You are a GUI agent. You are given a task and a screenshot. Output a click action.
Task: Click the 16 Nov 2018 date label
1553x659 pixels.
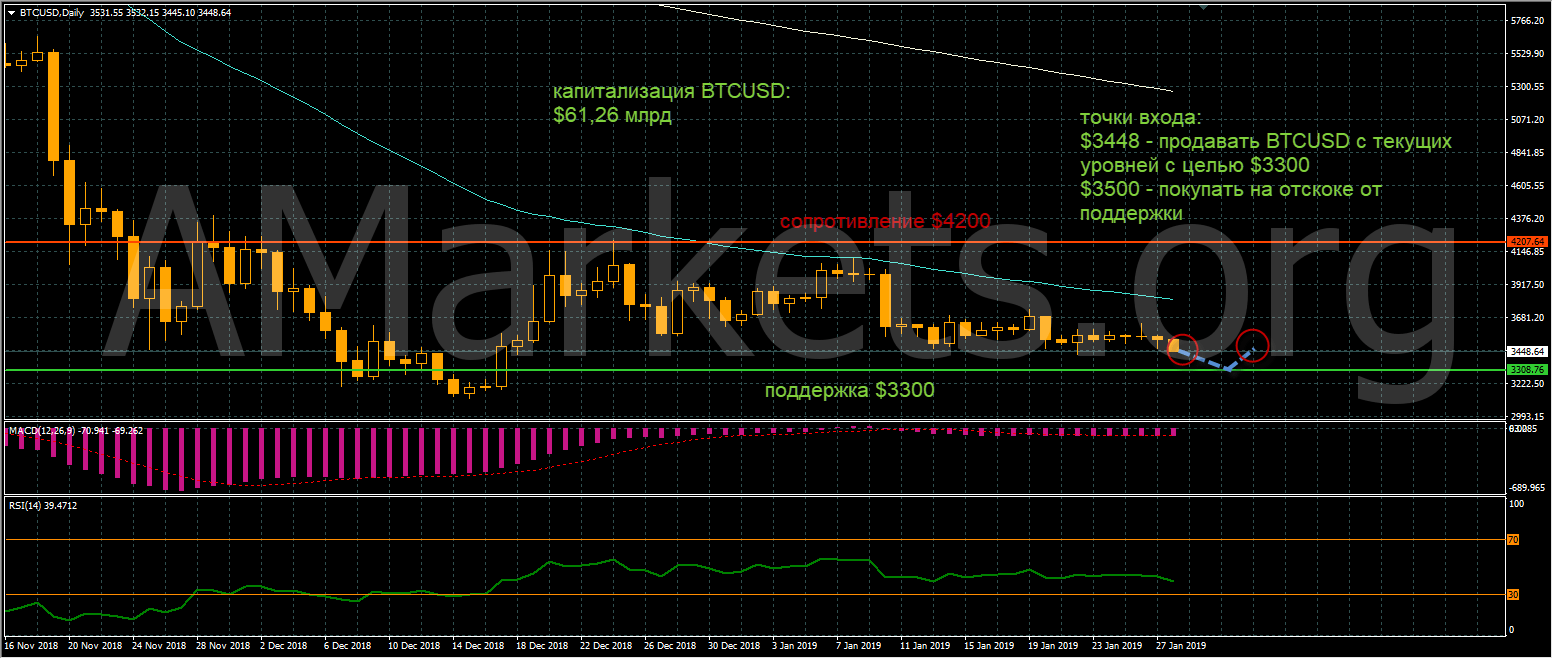pos(33,647)
